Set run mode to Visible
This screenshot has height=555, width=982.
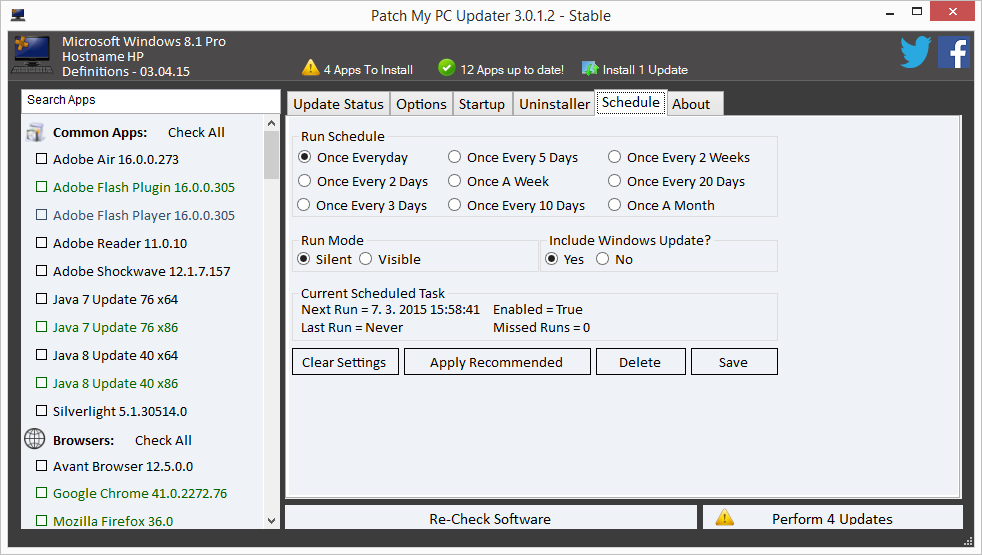click(x=366, y=259)
